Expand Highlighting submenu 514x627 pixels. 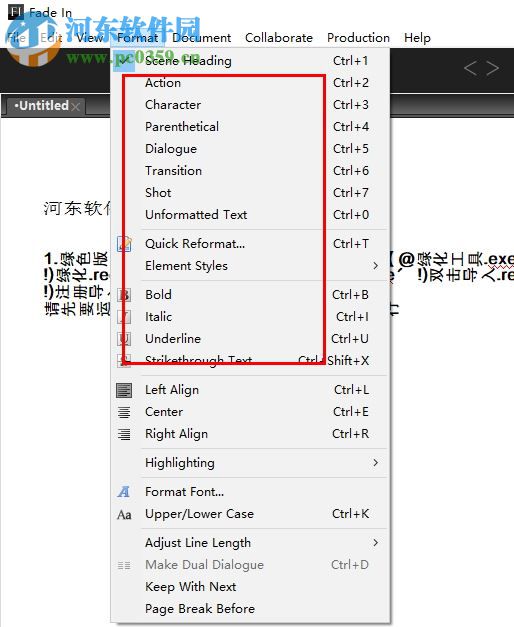[250, 463]
